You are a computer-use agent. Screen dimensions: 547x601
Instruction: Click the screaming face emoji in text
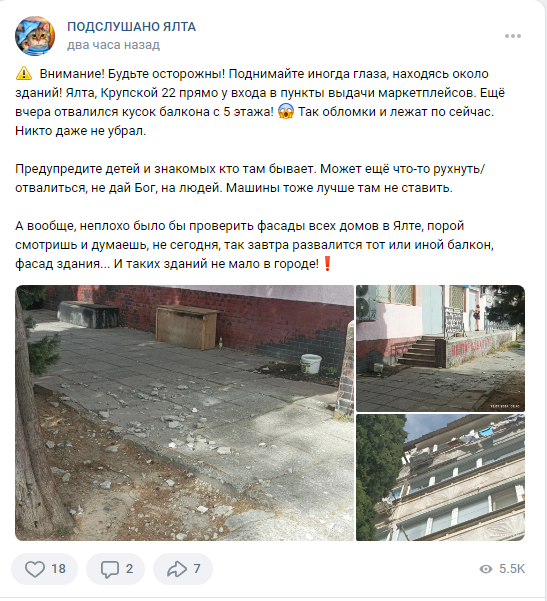pos(286,112)
